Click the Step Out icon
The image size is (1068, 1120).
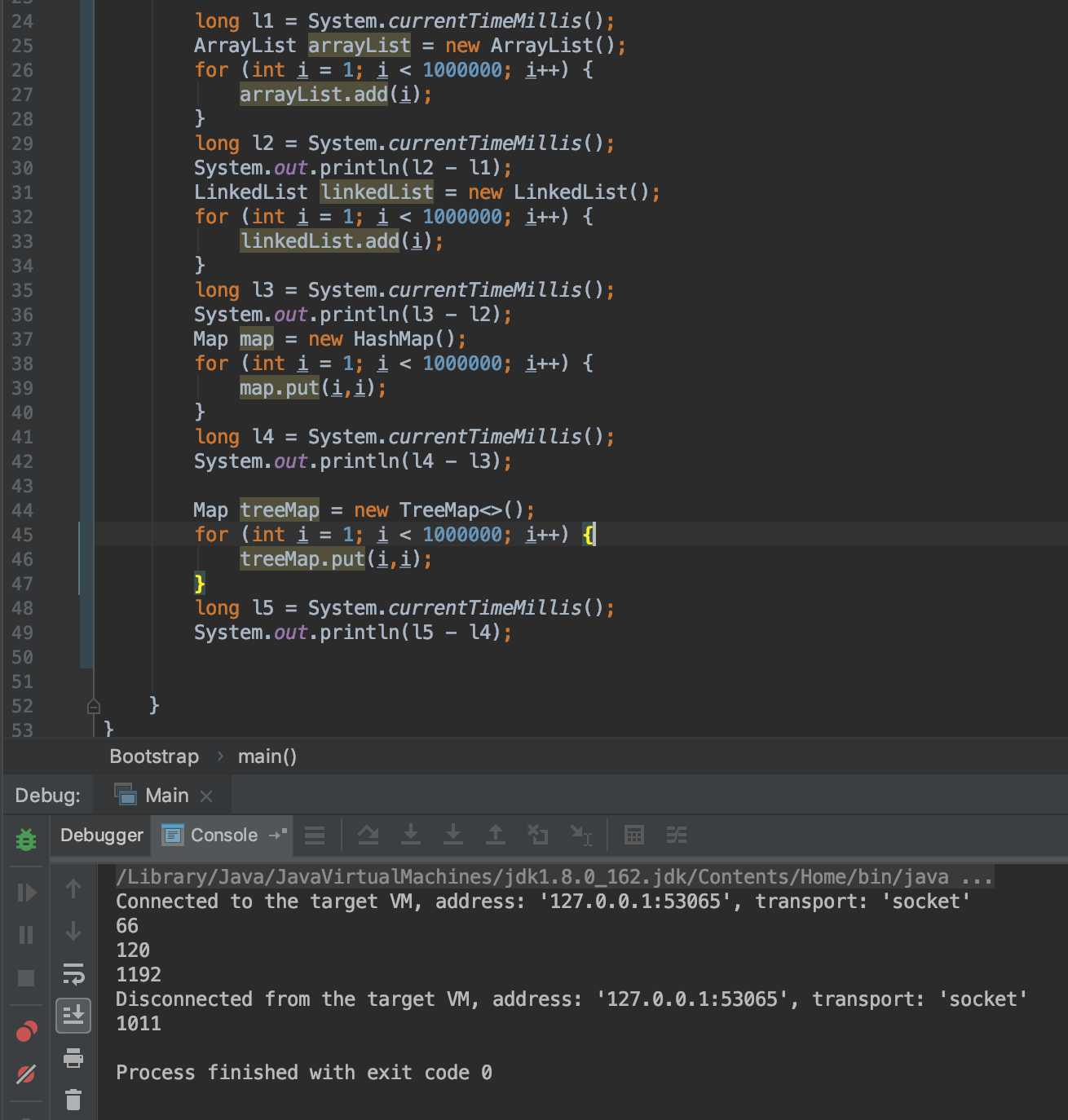click(496, 835)
